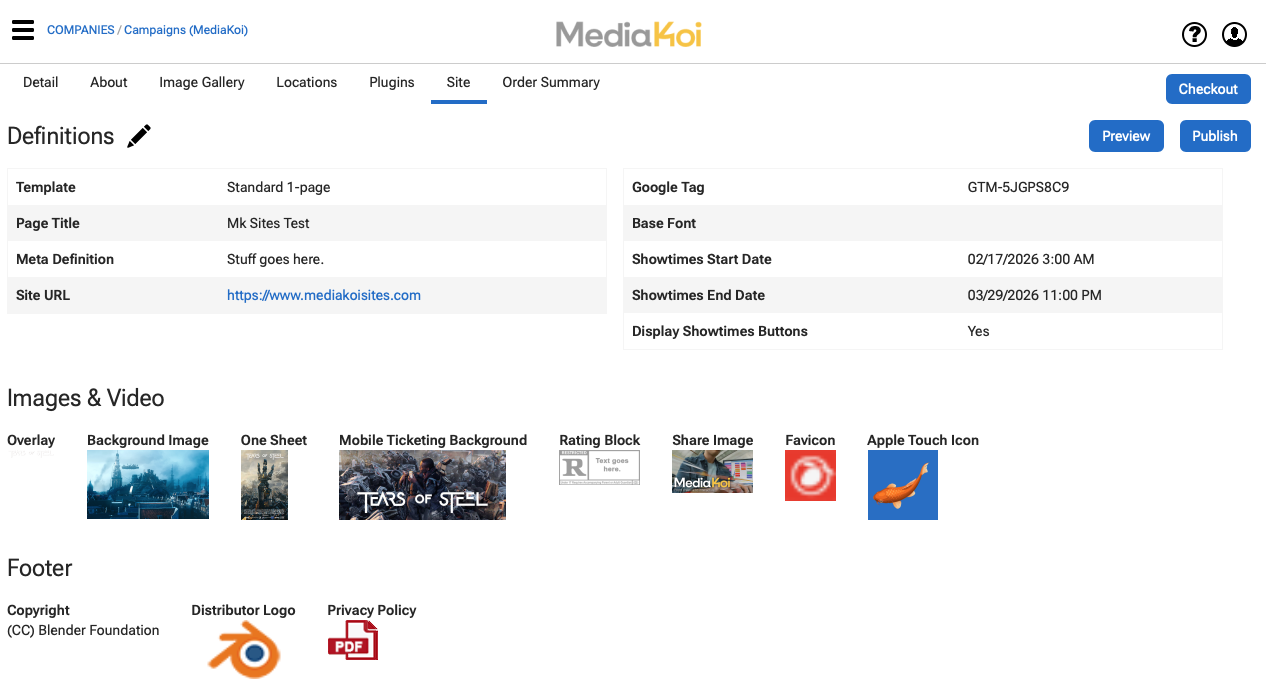Open the Overlay image thumbnail
The width and height of the screenshot is (1266, 693).
tap(30, 454)
